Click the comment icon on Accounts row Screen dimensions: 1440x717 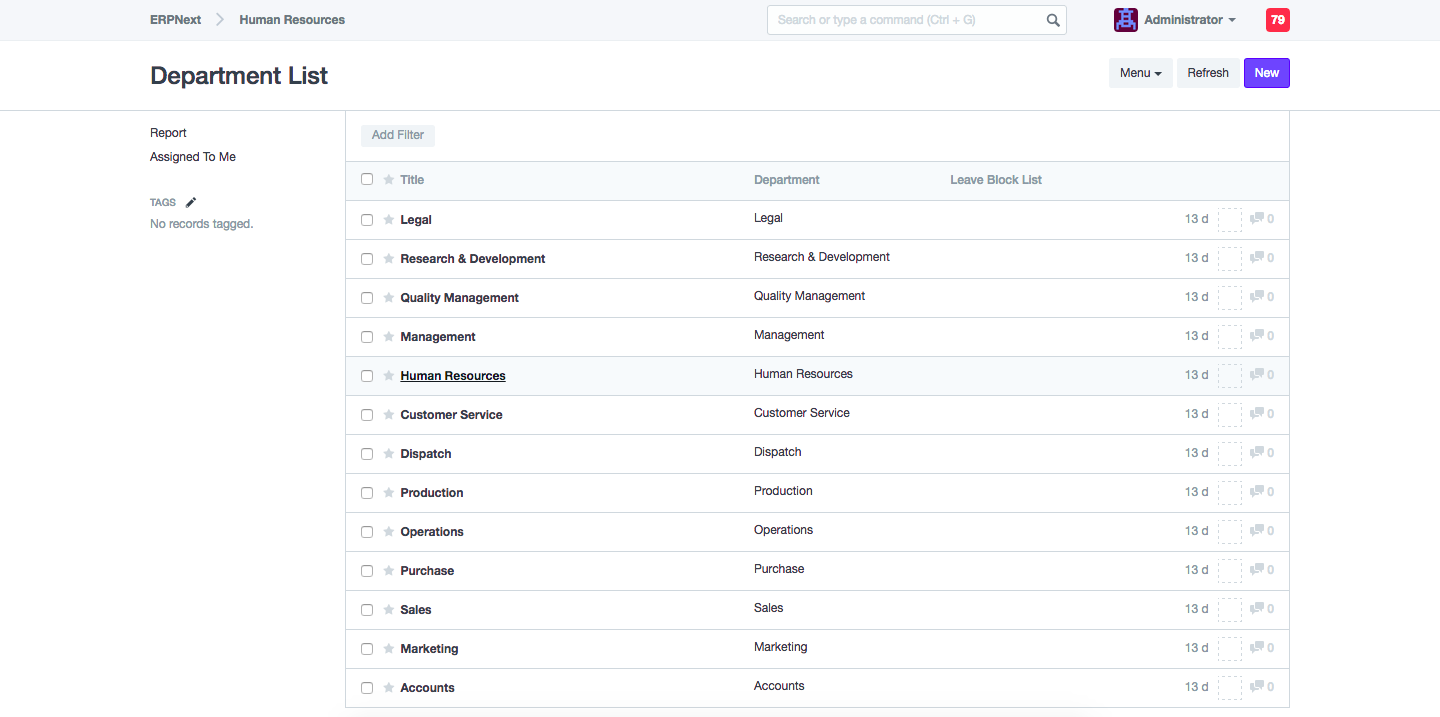pyautogui.click(x=1257, y=687)
